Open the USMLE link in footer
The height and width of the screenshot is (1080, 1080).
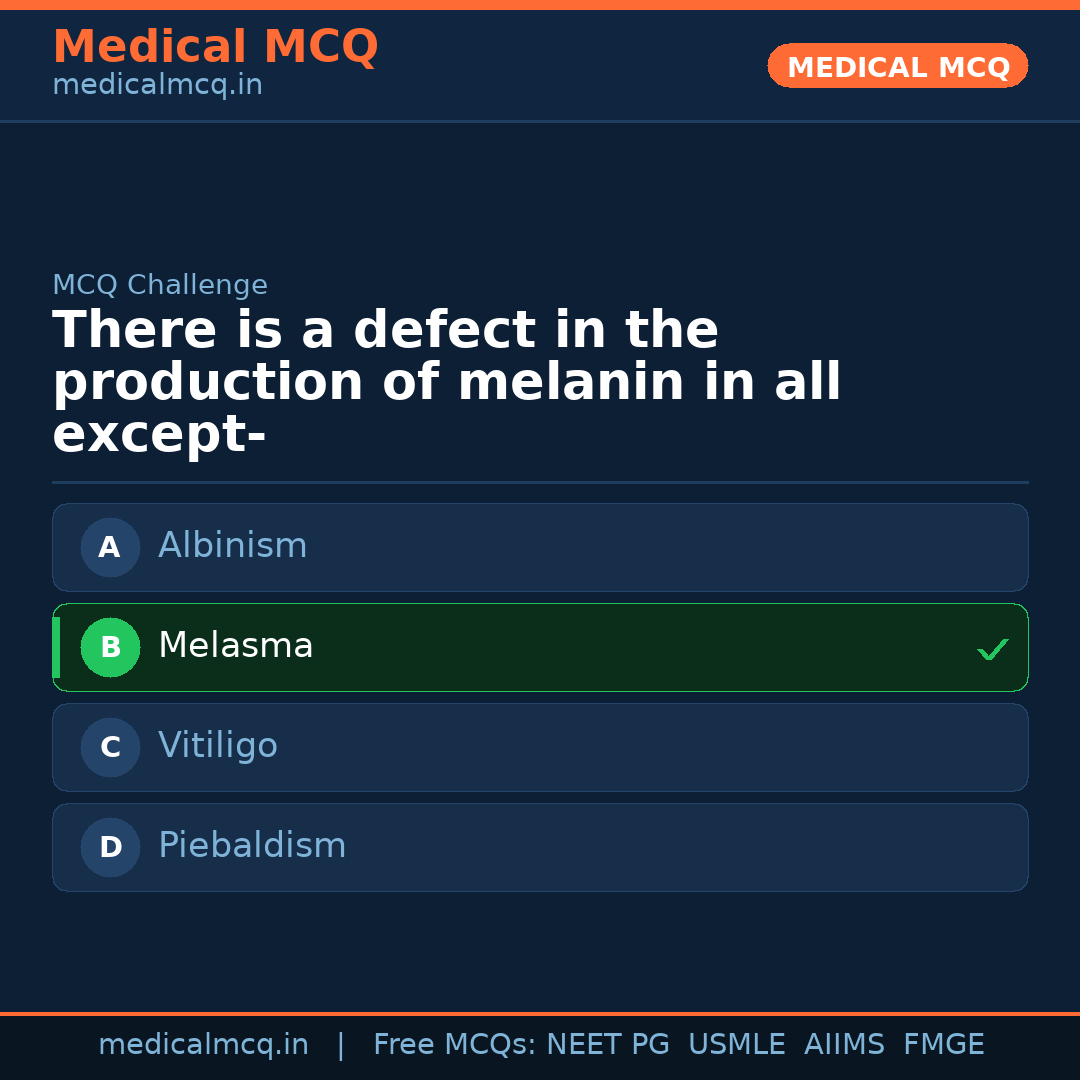click(737, 1044)
